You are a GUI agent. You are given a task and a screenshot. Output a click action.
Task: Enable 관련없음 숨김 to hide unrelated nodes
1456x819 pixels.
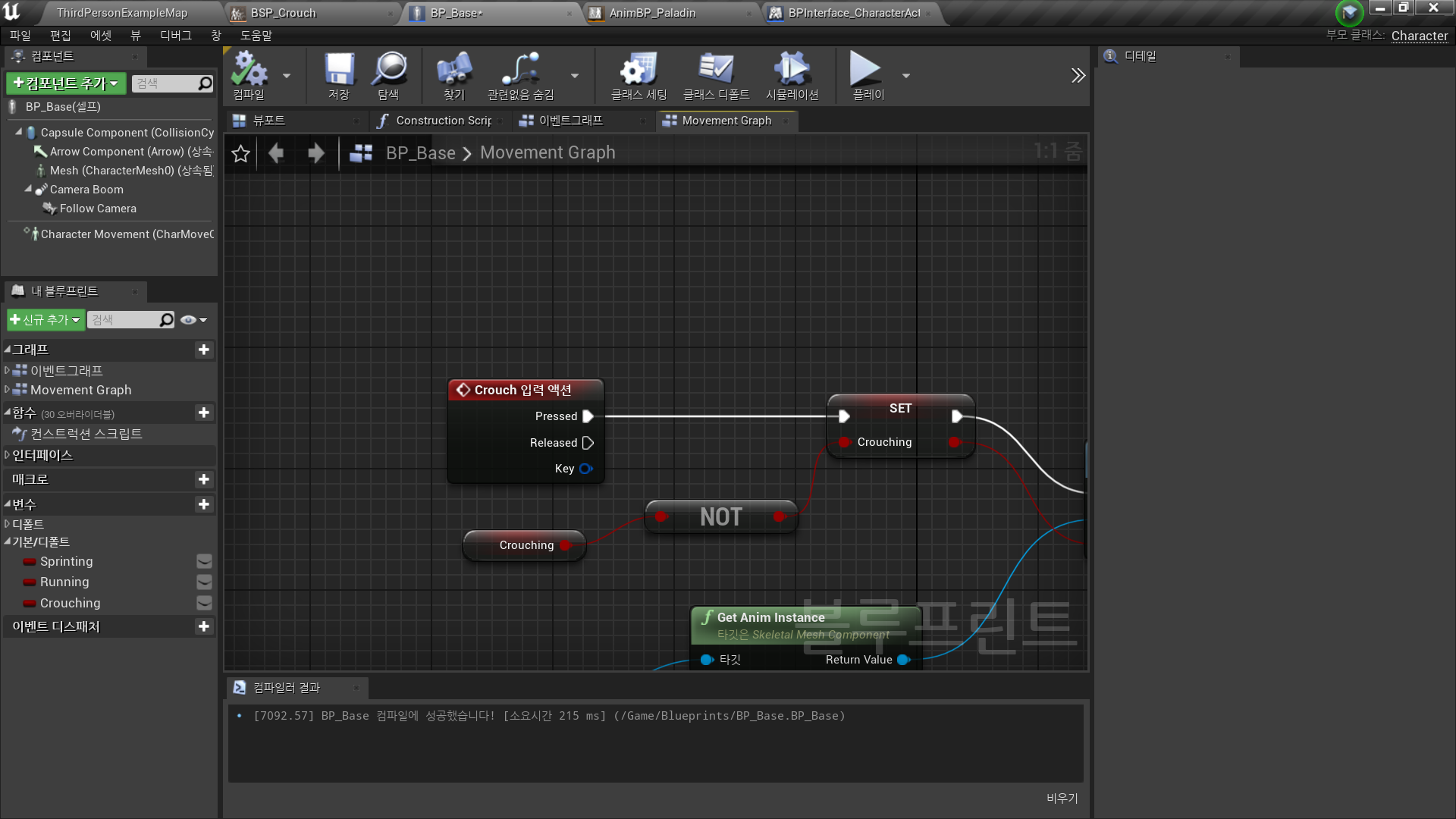pyautogui.click(x=521, y=74)
